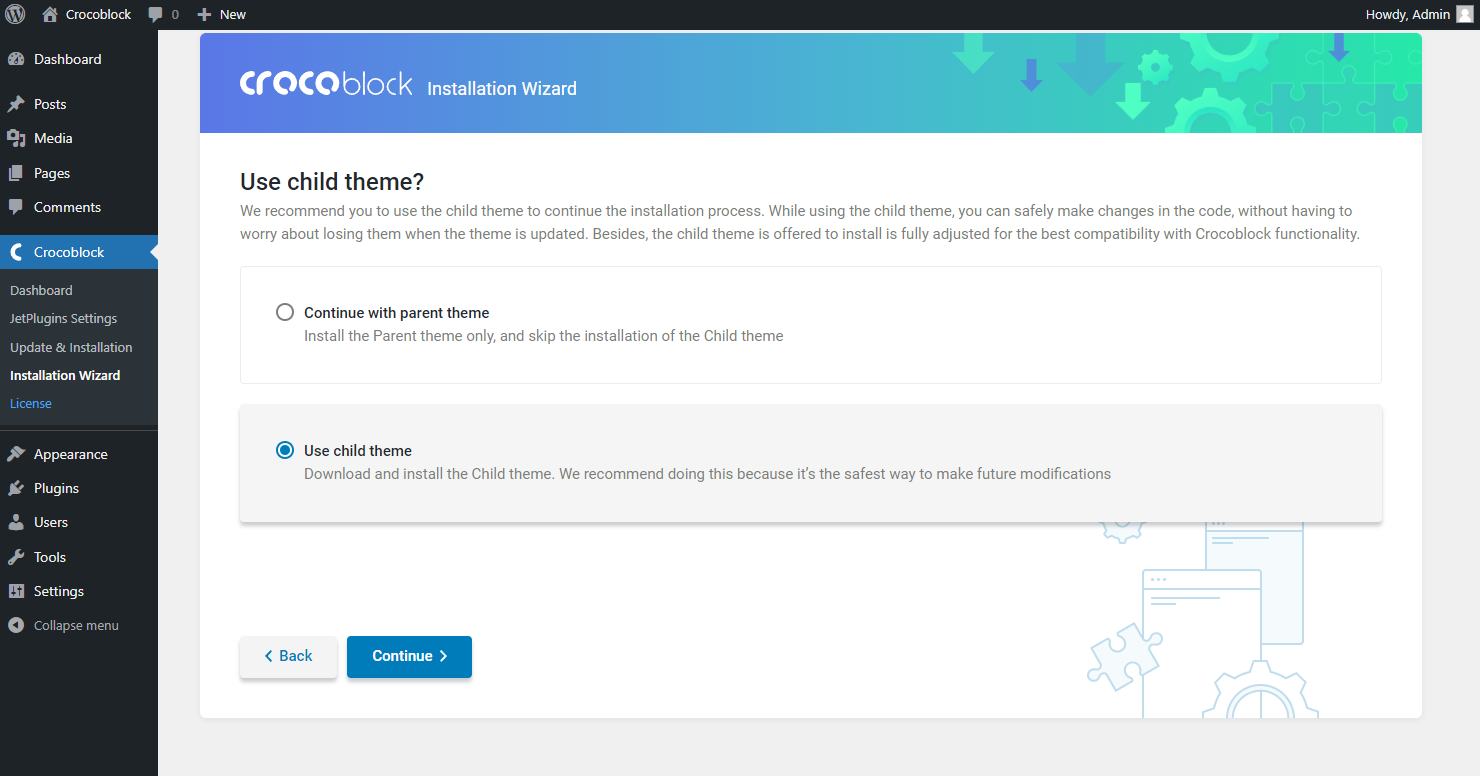
Task: Click description 'Install the Parent theme only'
Action: tap(544, 336)
